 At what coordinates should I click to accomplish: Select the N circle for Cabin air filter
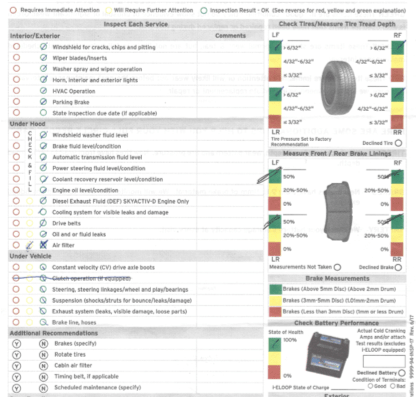43,366
